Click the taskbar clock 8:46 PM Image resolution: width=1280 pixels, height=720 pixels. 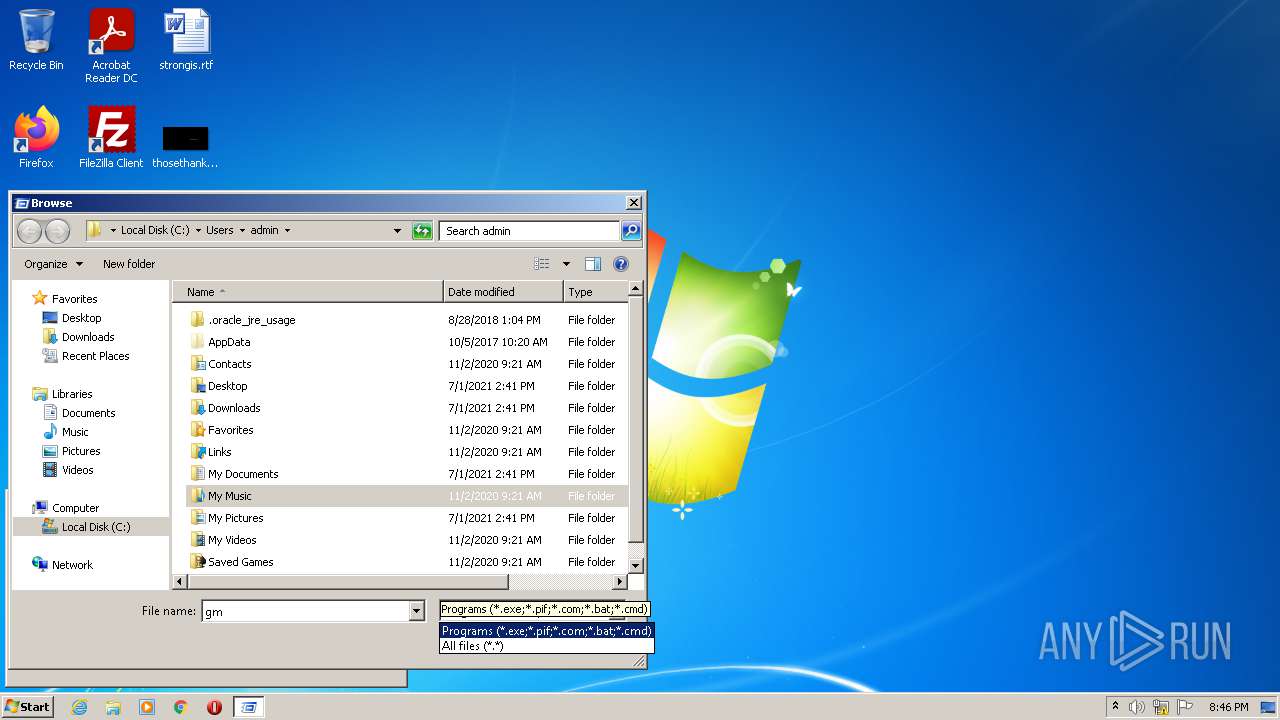coord(1228,707)
